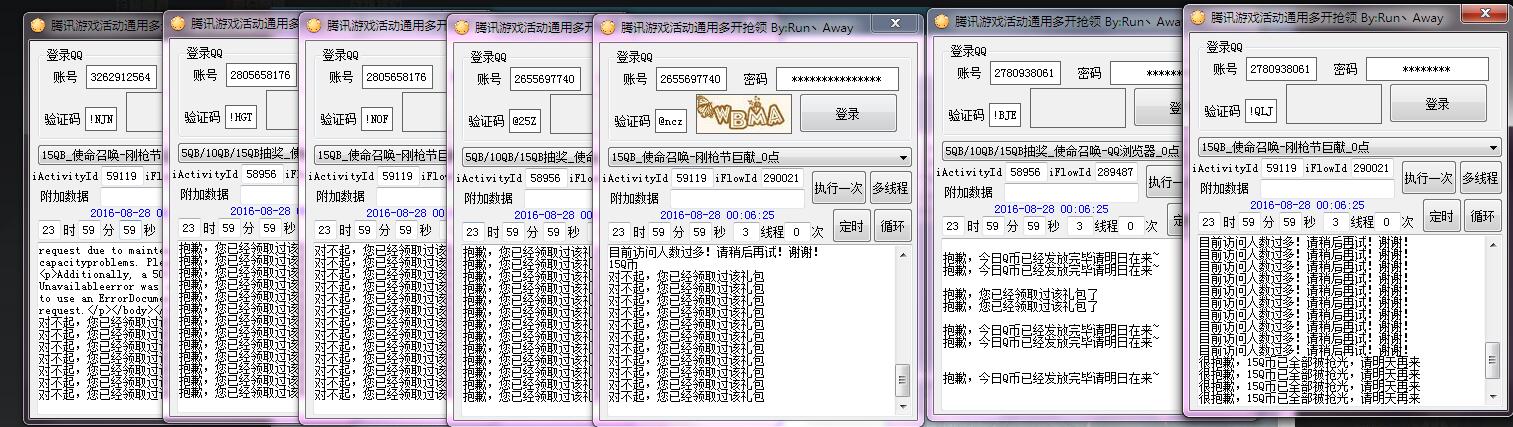
Task: Click password field in the @ncz captcha window
Action: [837, 78]
